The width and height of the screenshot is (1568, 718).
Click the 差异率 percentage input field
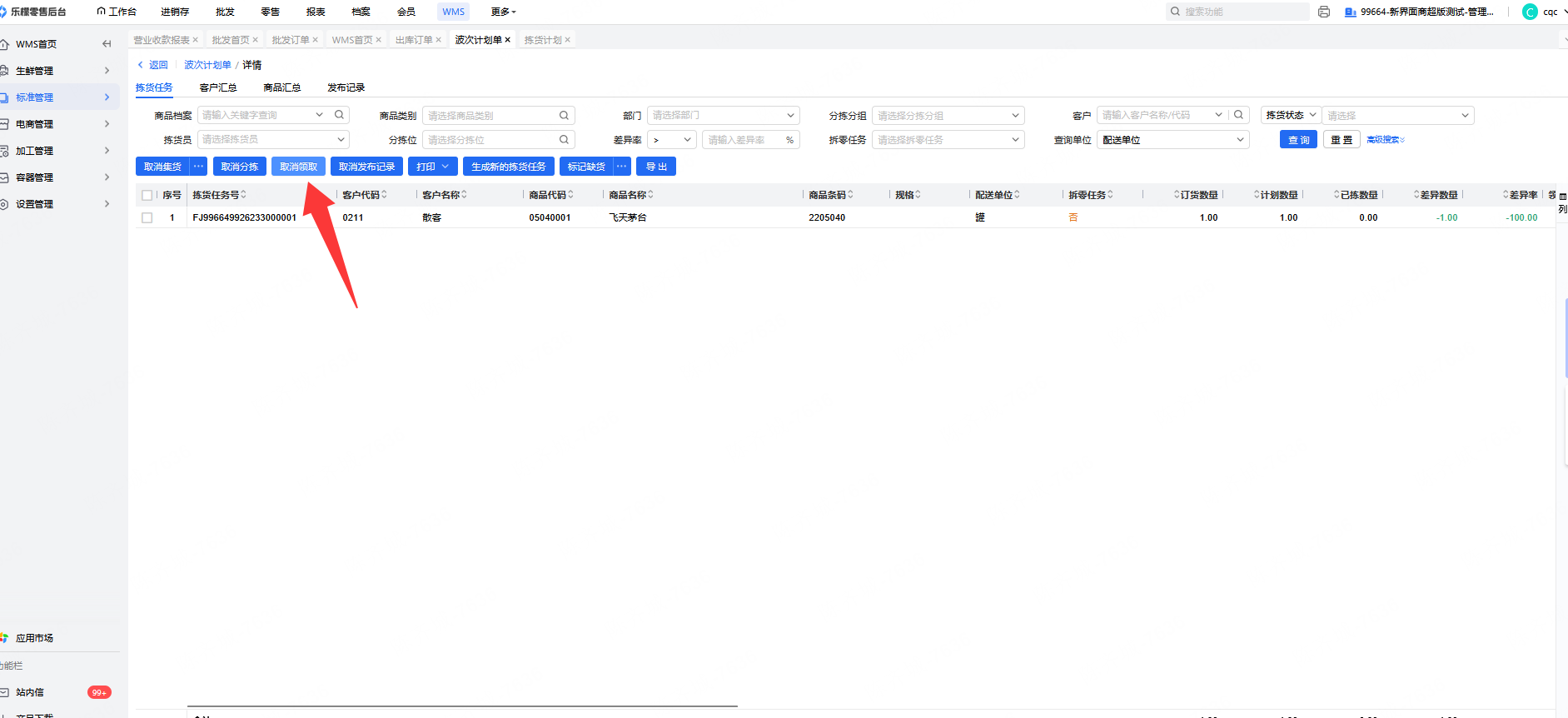pos(750,140)
